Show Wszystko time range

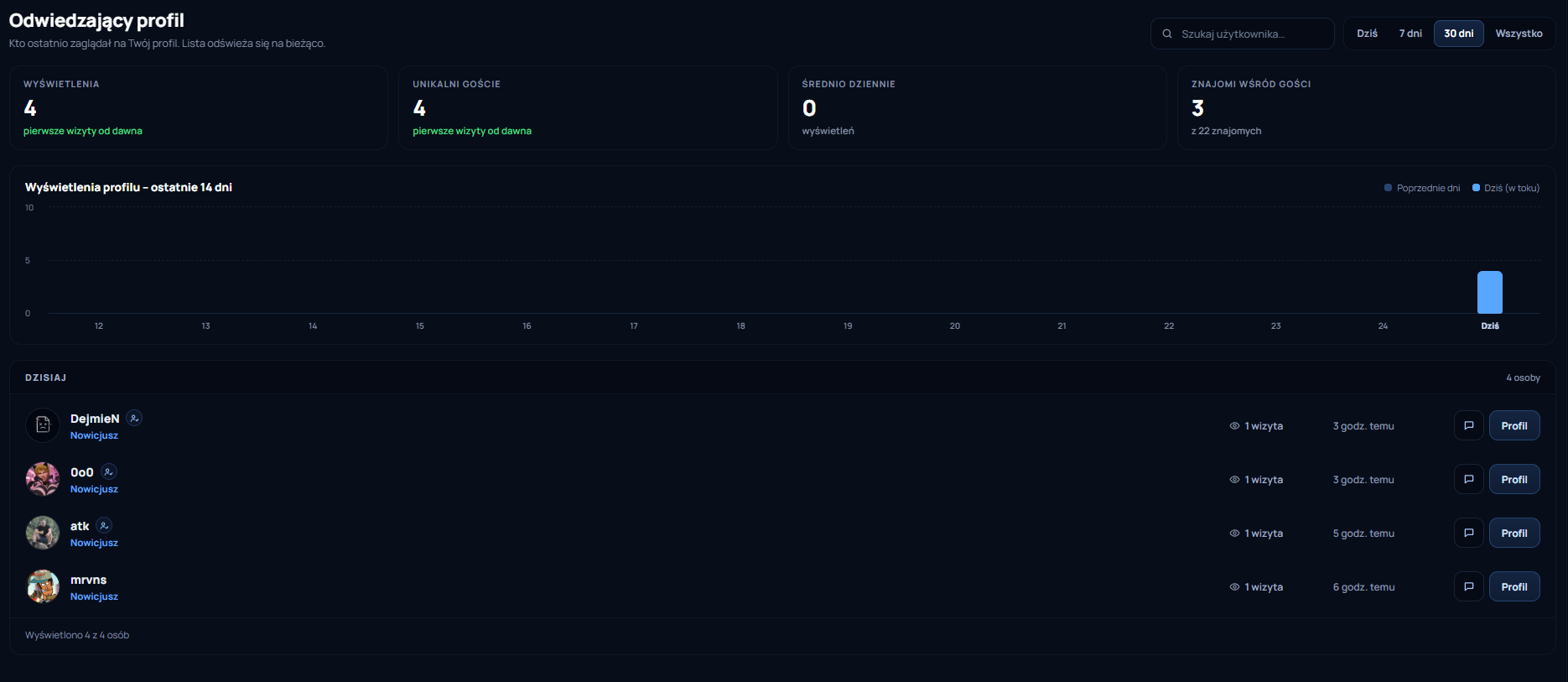[x=1519, y=34]
